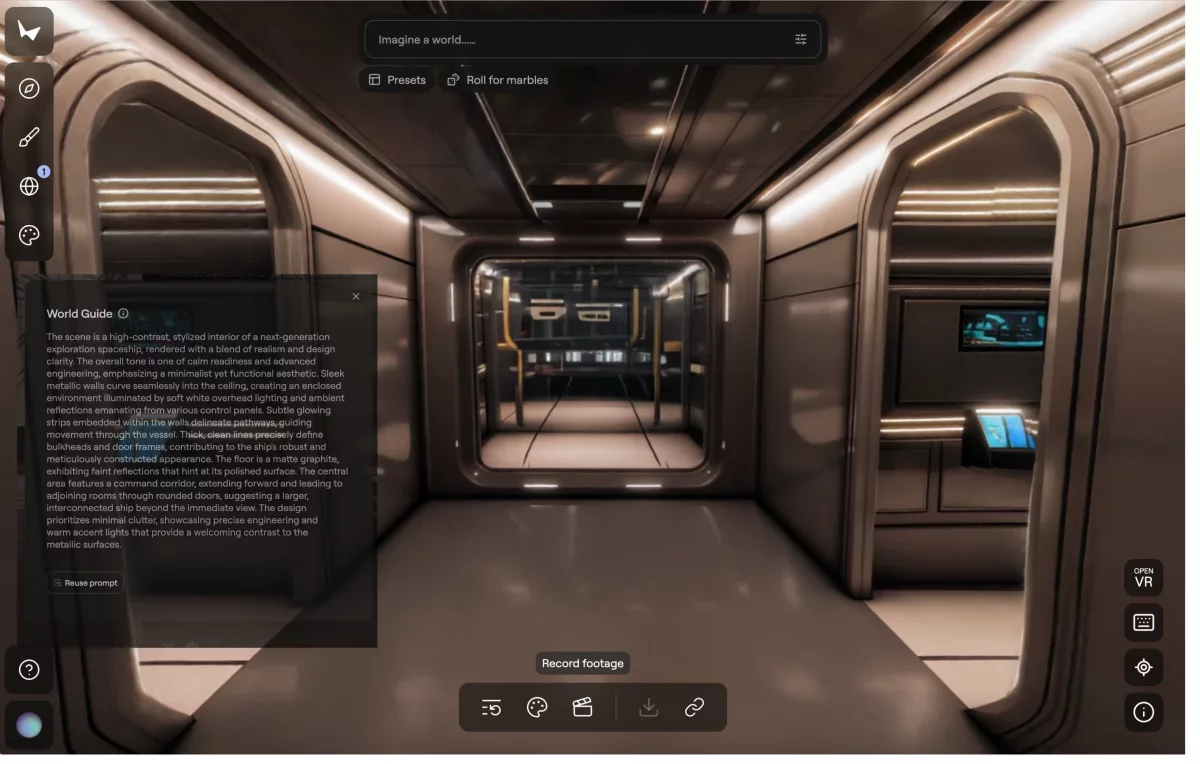
Task: Open the info icon at bottom right
Action: click(x=1143, y=711)
